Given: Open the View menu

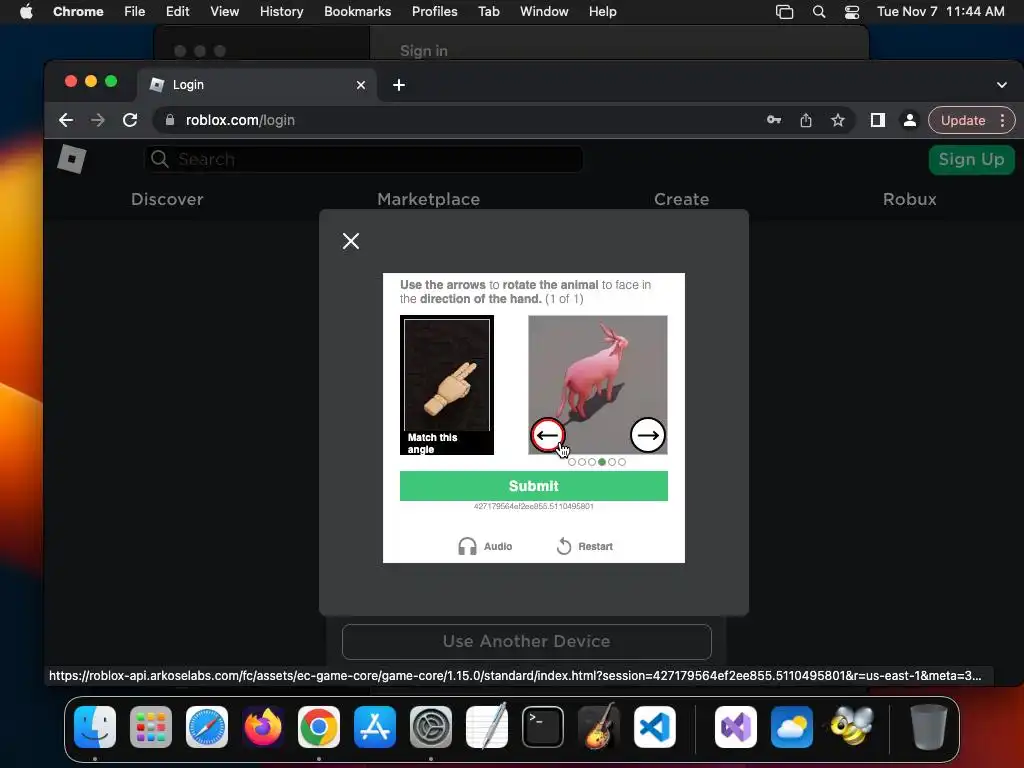Looking at the screenshot, I should pyautogui.click(x=224, y=11).
